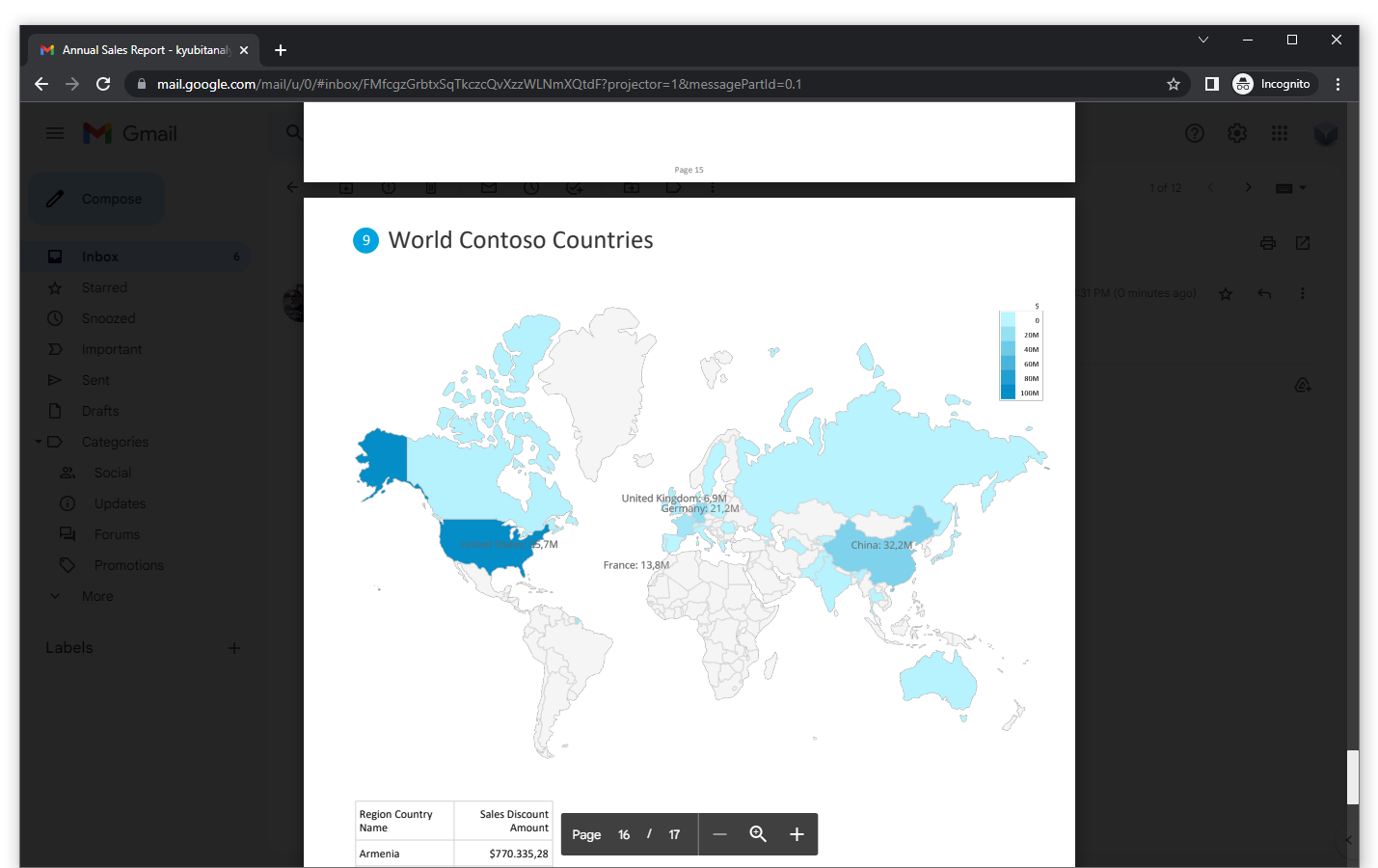
Task: Click the Region Country Name header
Action: click(405, 821)
